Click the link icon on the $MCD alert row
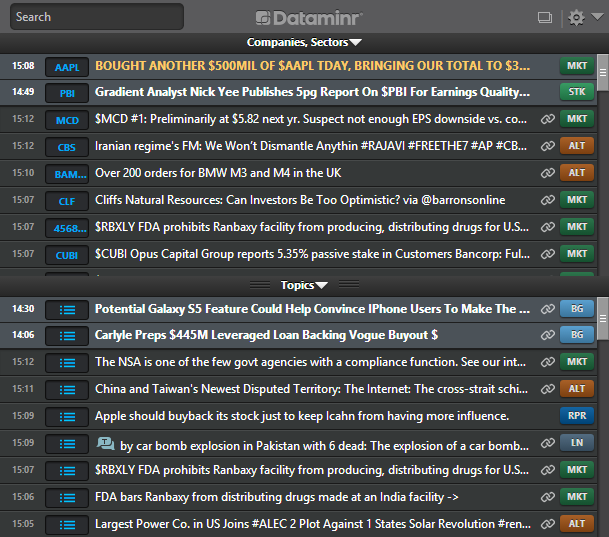The image size is (609, 537). point(547,120)
